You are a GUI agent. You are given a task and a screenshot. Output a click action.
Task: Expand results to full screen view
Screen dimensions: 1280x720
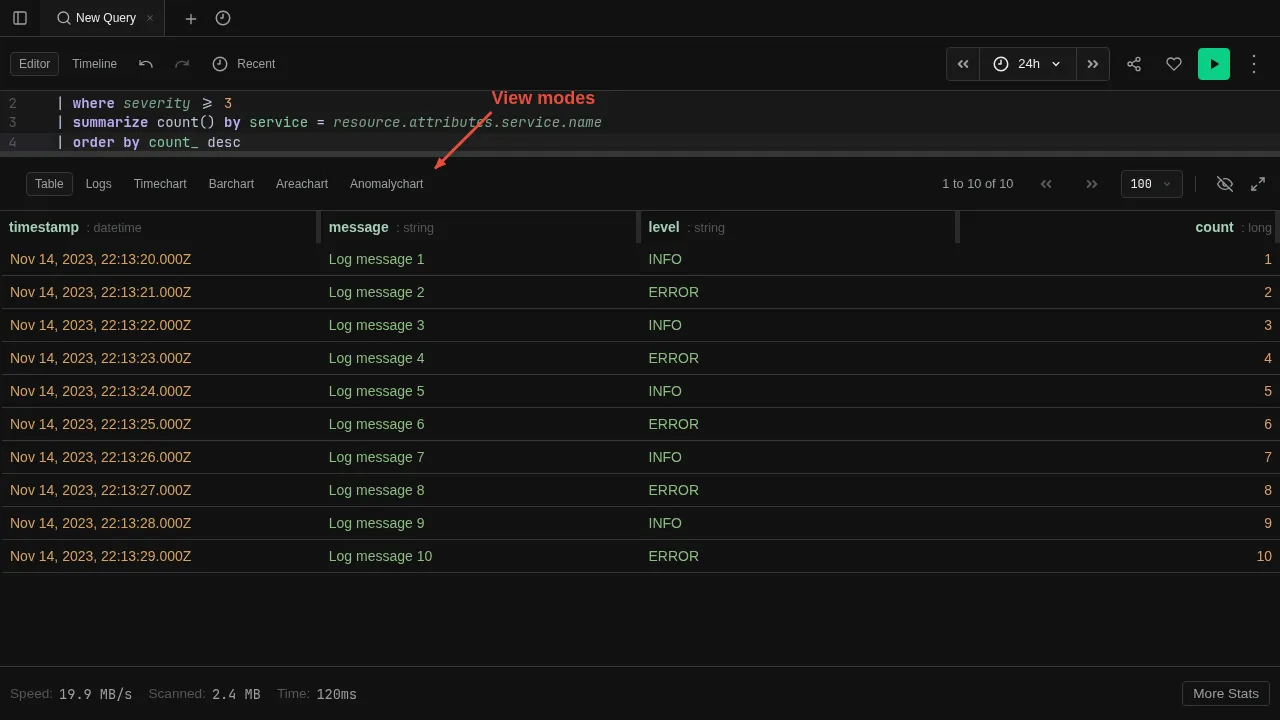pyautogui.click(x=1258, y=183)
